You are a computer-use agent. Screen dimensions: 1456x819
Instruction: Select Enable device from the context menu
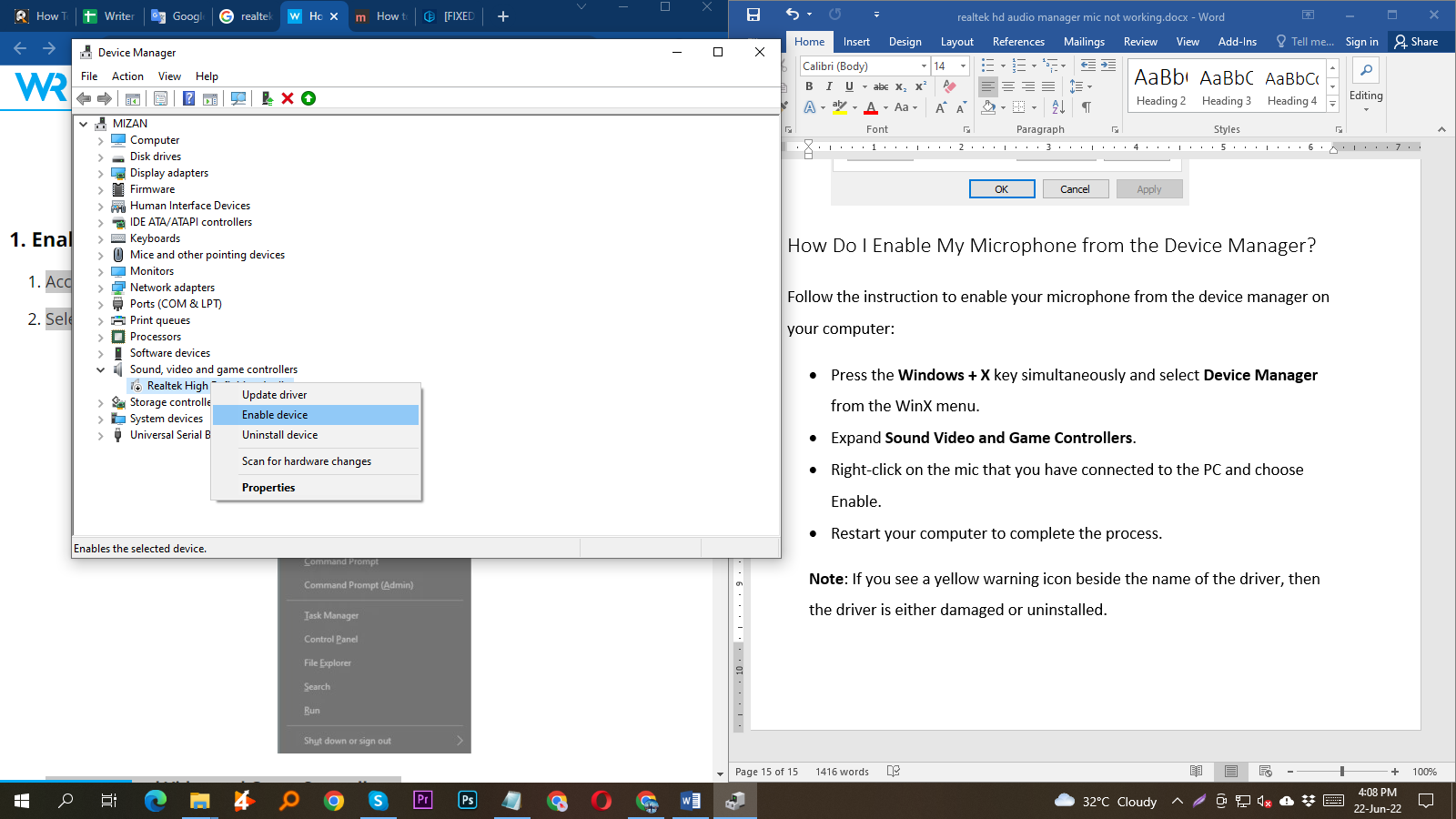[275, 414]
